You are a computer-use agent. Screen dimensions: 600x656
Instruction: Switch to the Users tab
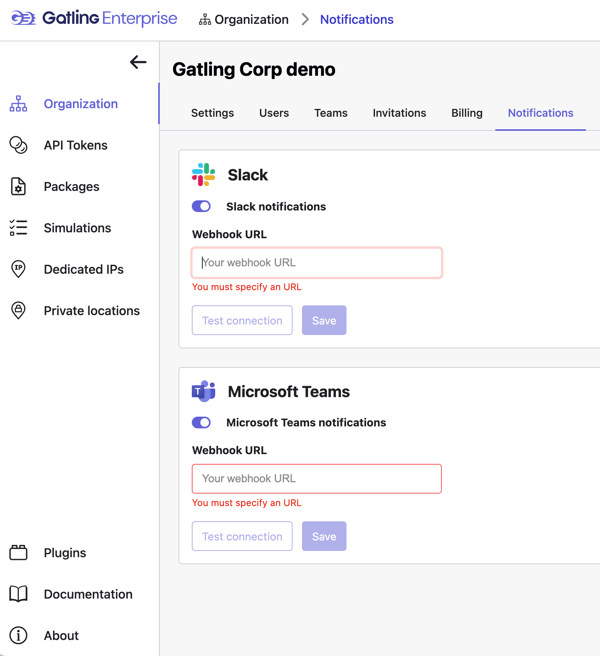tap(274, 113)
